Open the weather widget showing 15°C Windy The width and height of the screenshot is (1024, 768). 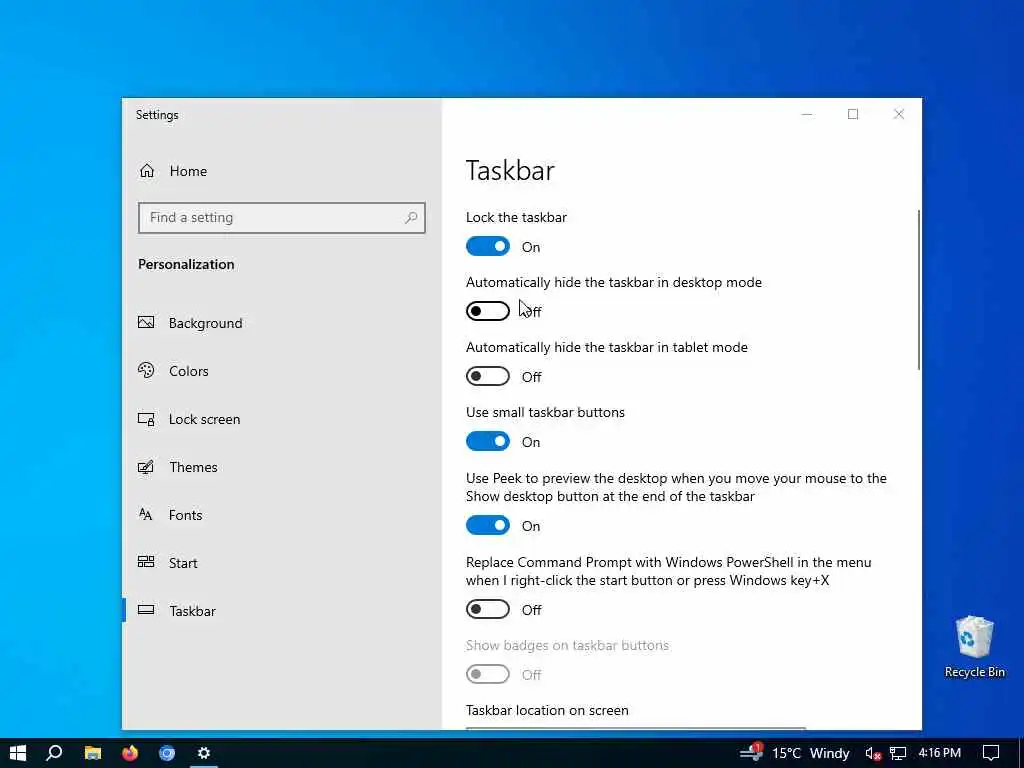pyautogui.click(x=794, y=753)
